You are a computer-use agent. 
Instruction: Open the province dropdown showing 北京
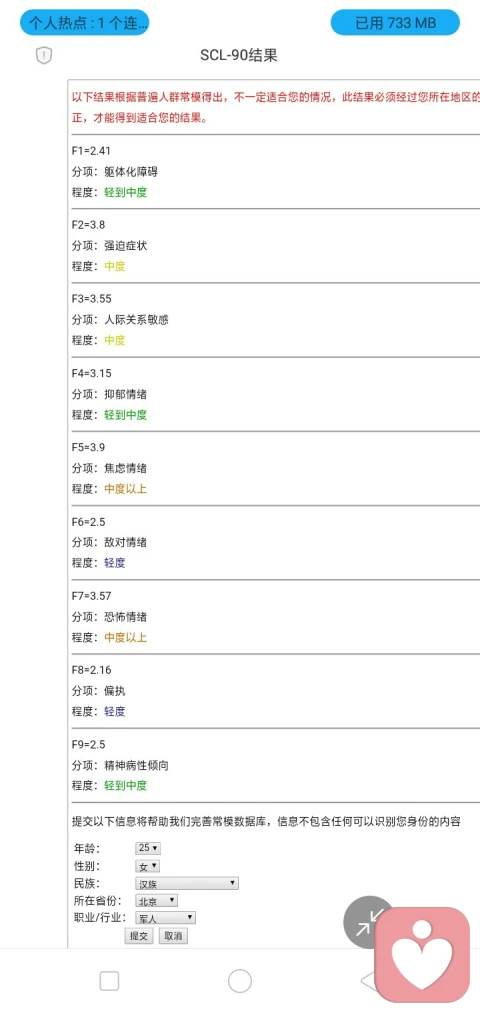coord(156,901)
